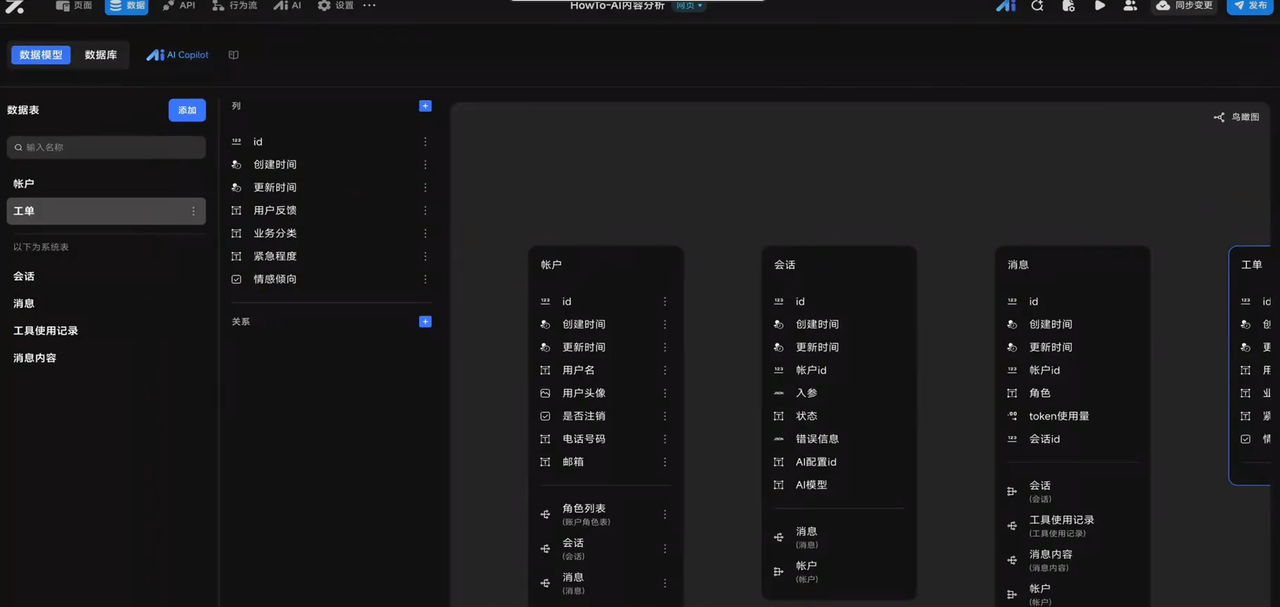Open the three-dot menu for 情感倾向 column

pyautogui.click(x=425, y=280)
